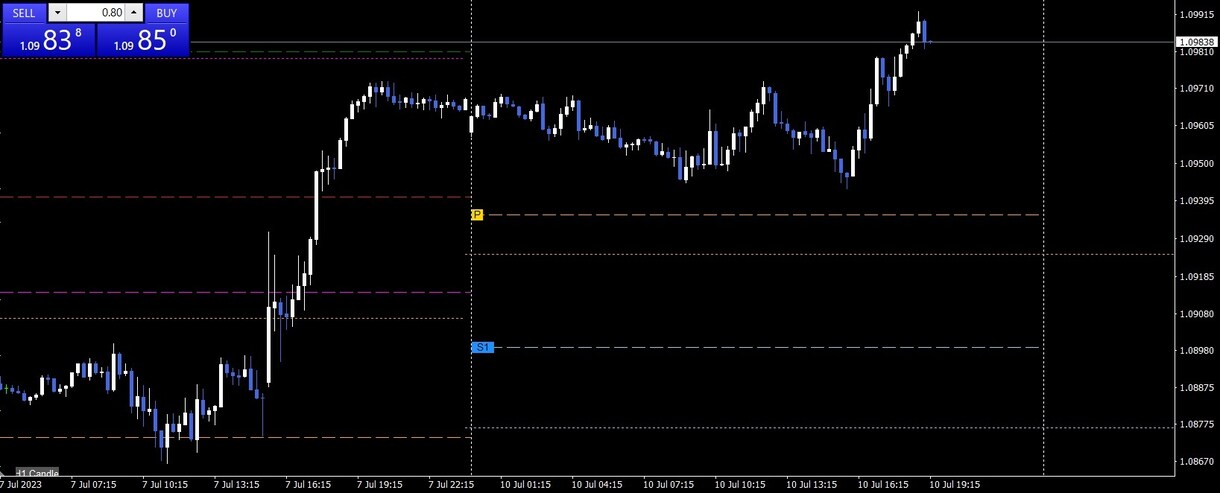
Task: Click the 1.08670 price axis label
Action: tap(1196, 463)
